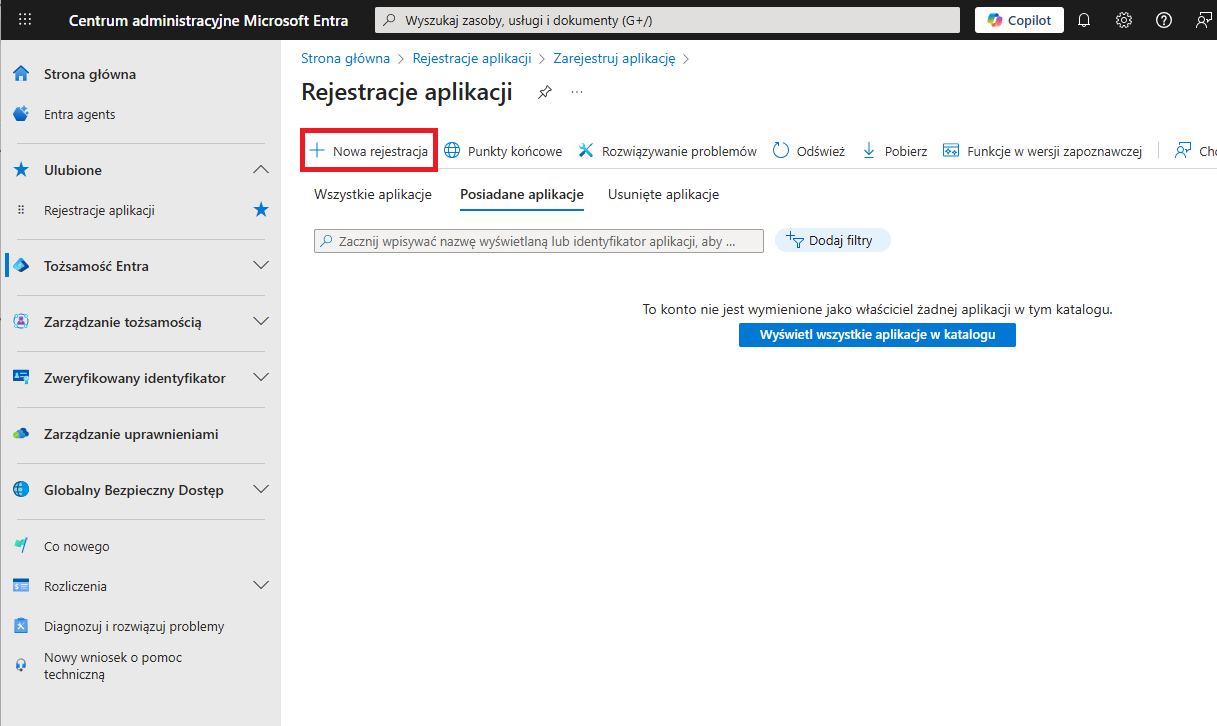
Task: Expand Globalny Bezpieczny Dostęp section
Action: [261, 490]
